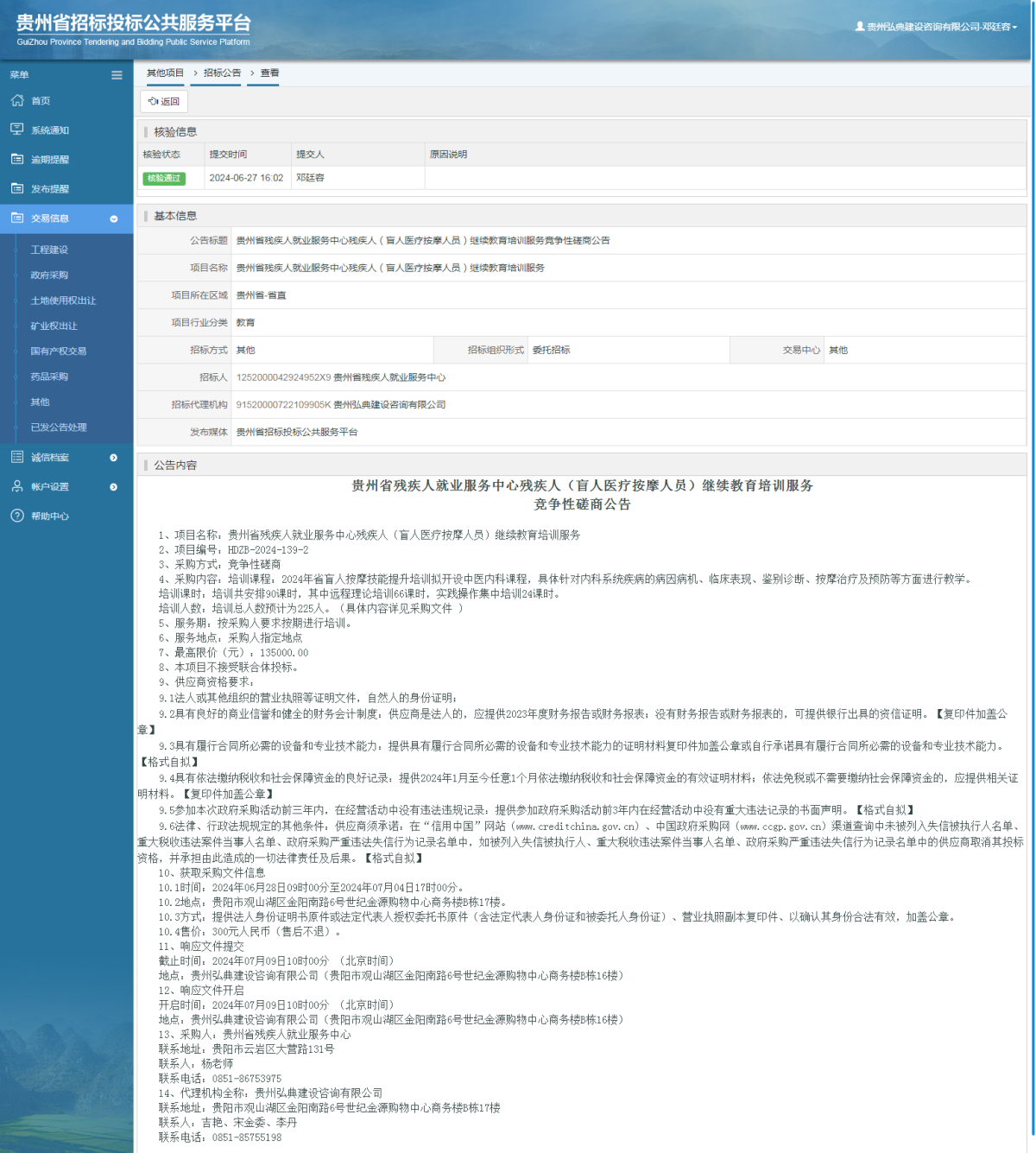Click the 首页 home icon
This screenshot has width=1036, height=1153.
click(x=17, y=100)
